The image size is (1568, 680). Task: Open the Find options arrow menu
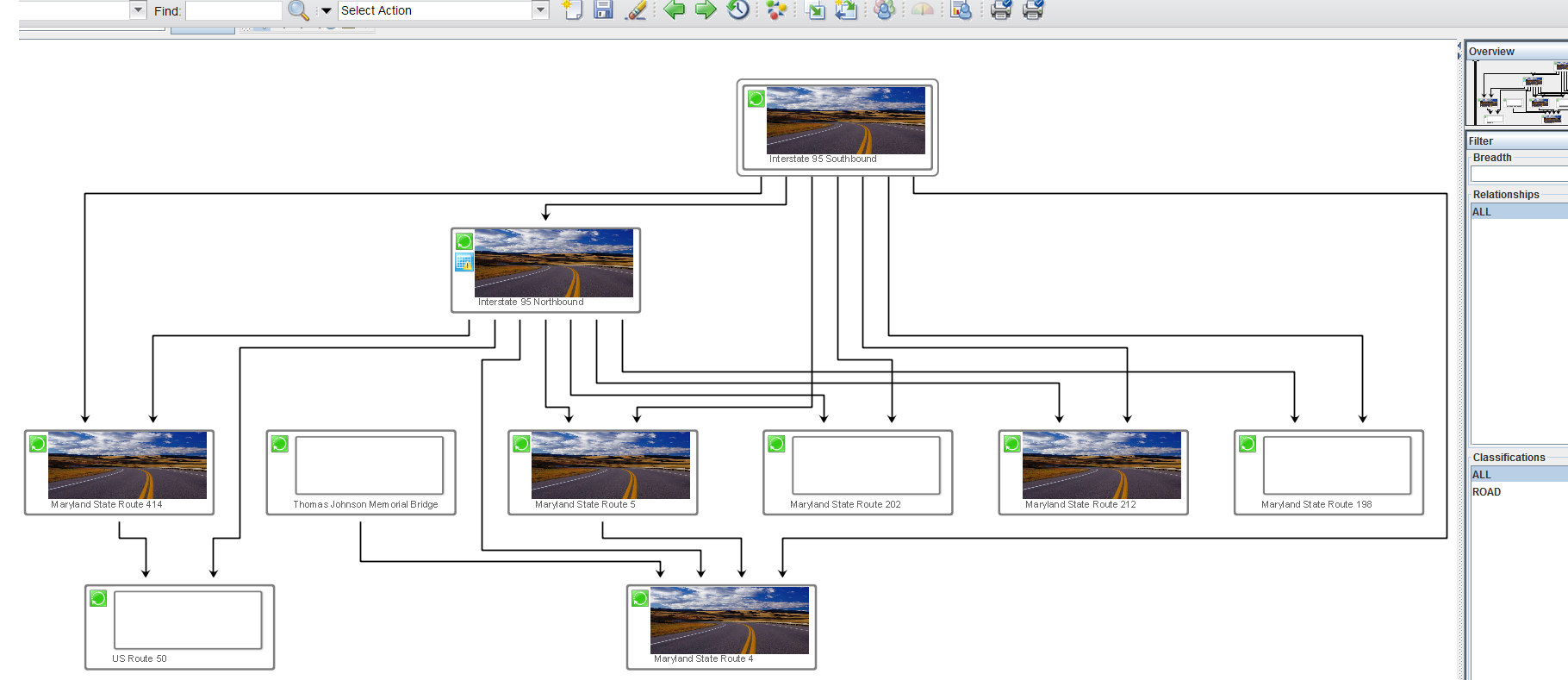click(326, 11)
